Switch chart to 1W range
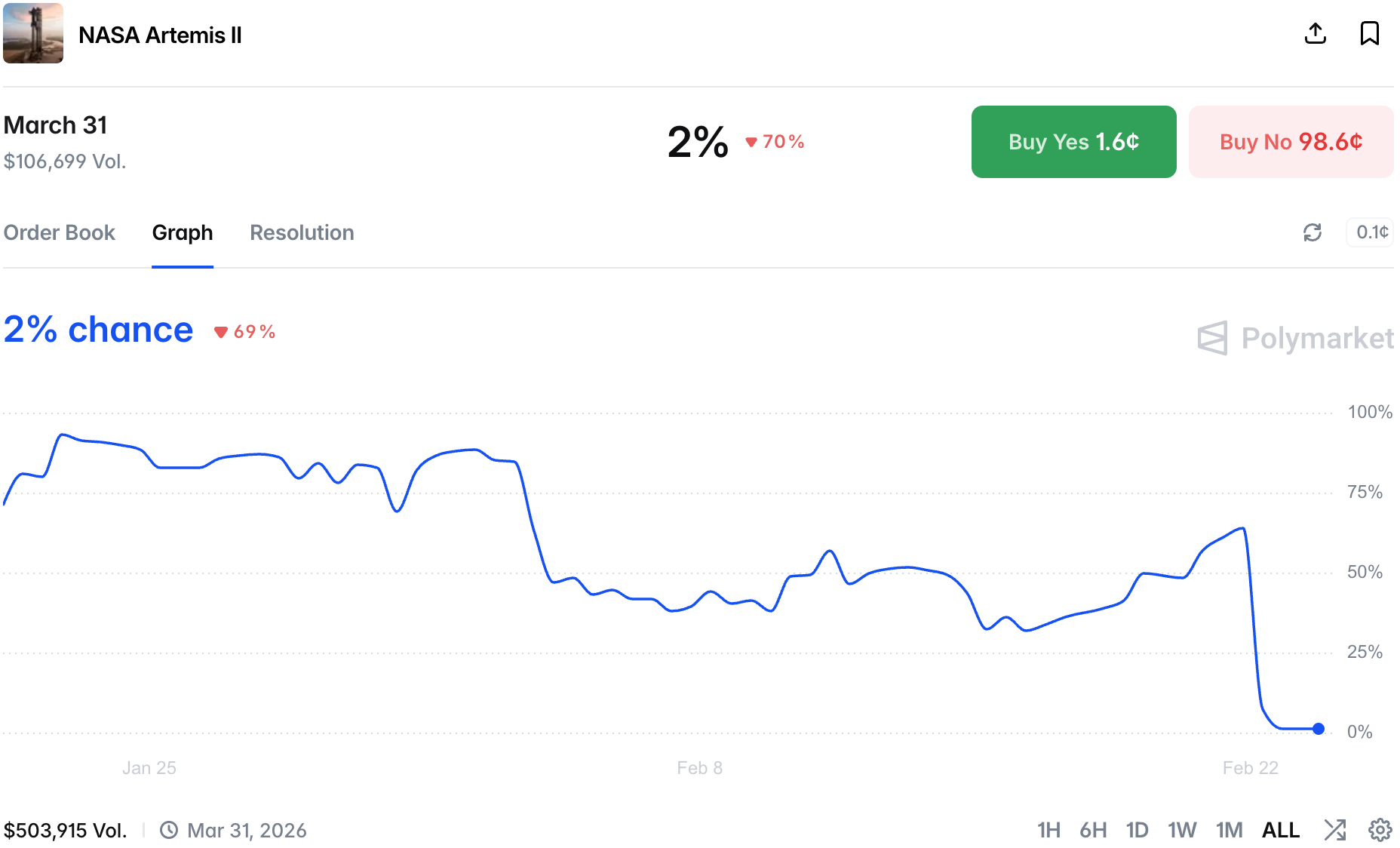1400x848 pixels. pos(1182,831)
